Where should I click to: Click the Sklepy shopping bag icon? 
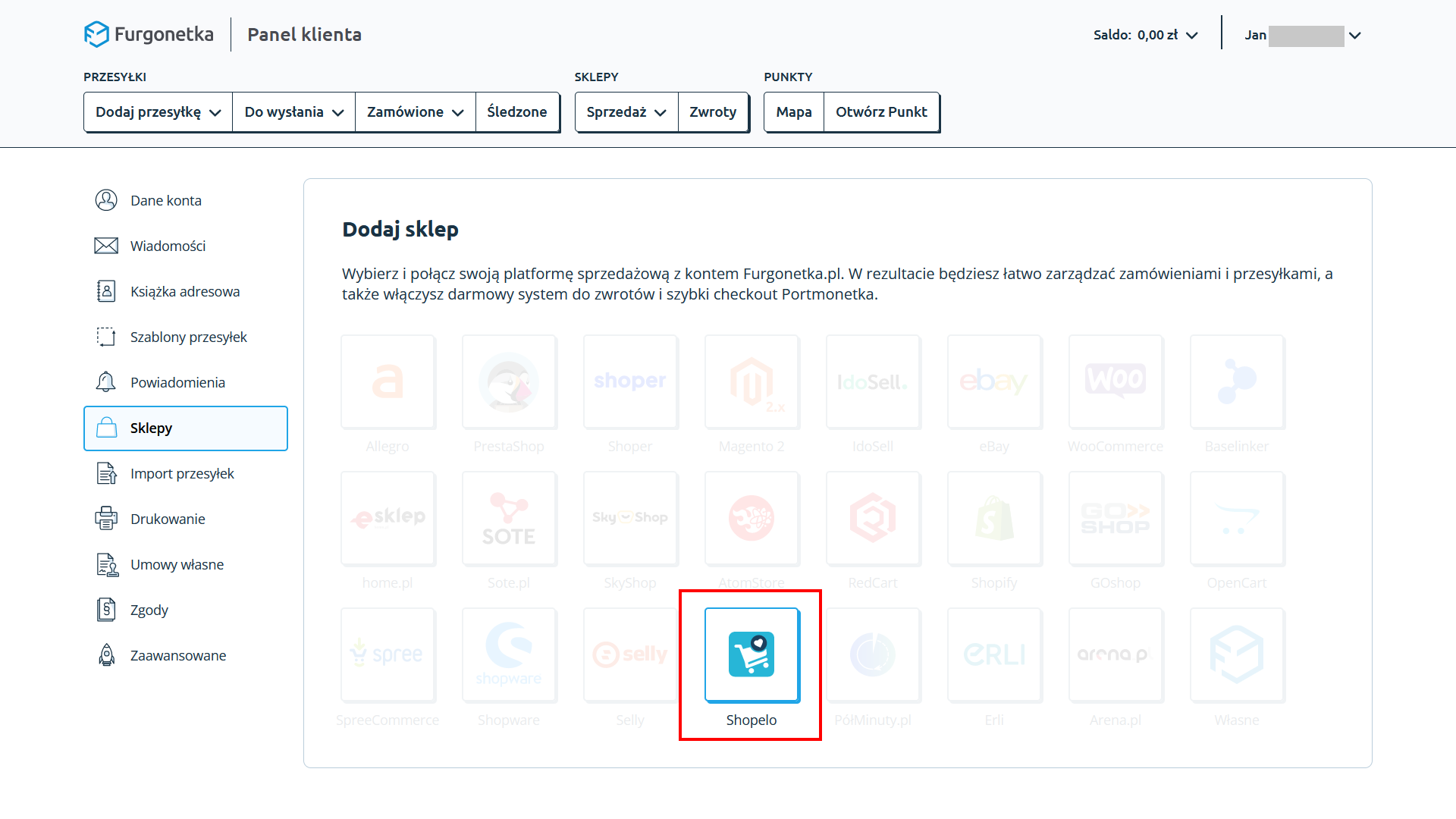[106, 428]
